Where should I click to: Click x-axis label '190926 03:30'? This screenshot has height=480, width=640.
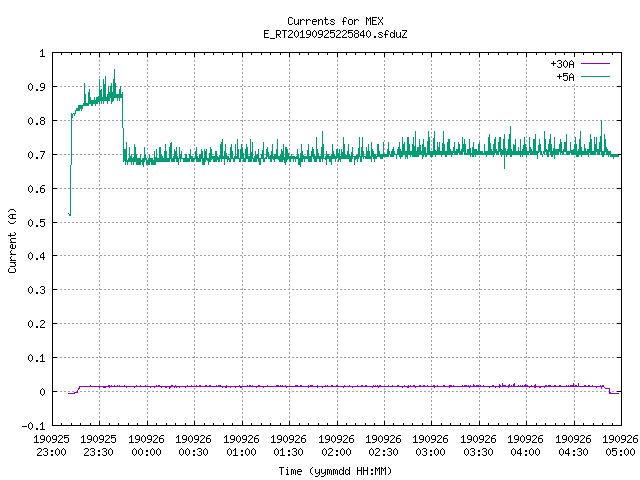[x=479, y=446]
